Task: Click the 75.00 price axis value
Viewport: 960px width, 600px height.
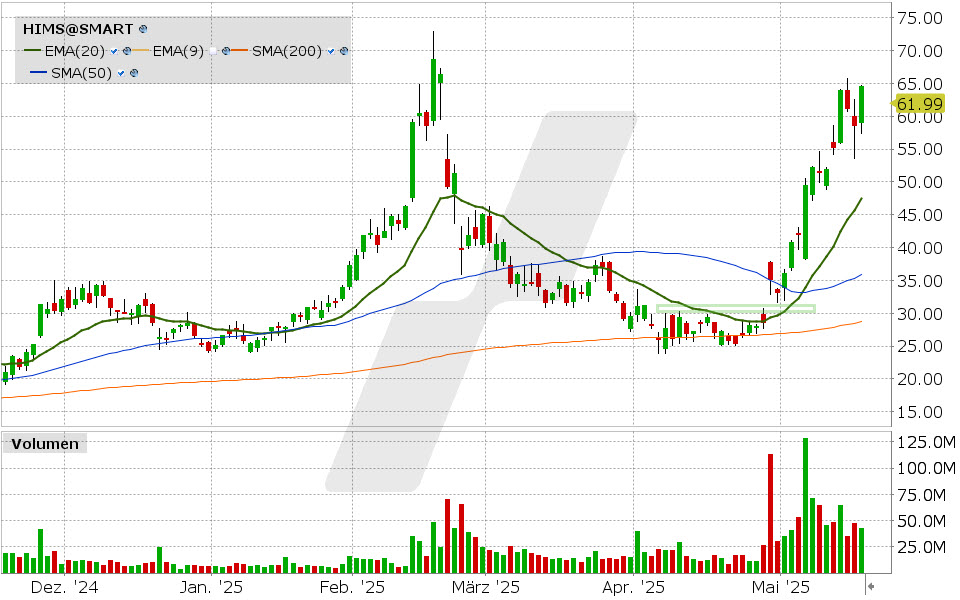Action: pyautogui.click(x=920, y=18)
